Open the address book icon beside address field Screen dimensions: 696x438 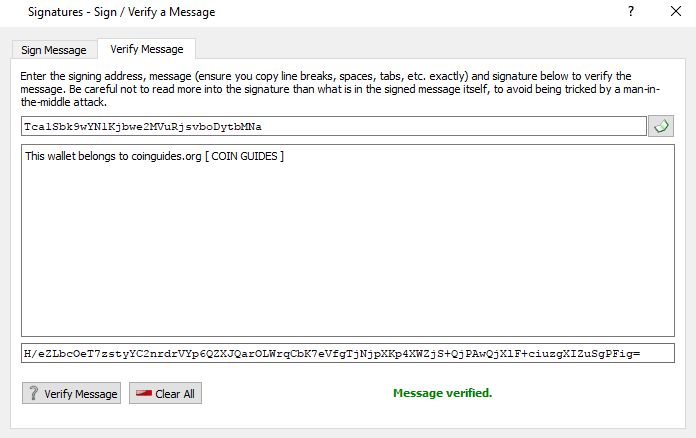[660, 126]
